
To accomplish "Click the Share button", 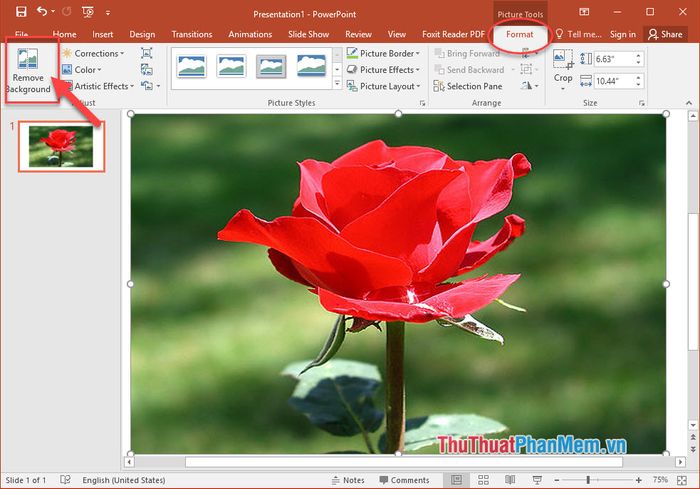I will point(665,34).
